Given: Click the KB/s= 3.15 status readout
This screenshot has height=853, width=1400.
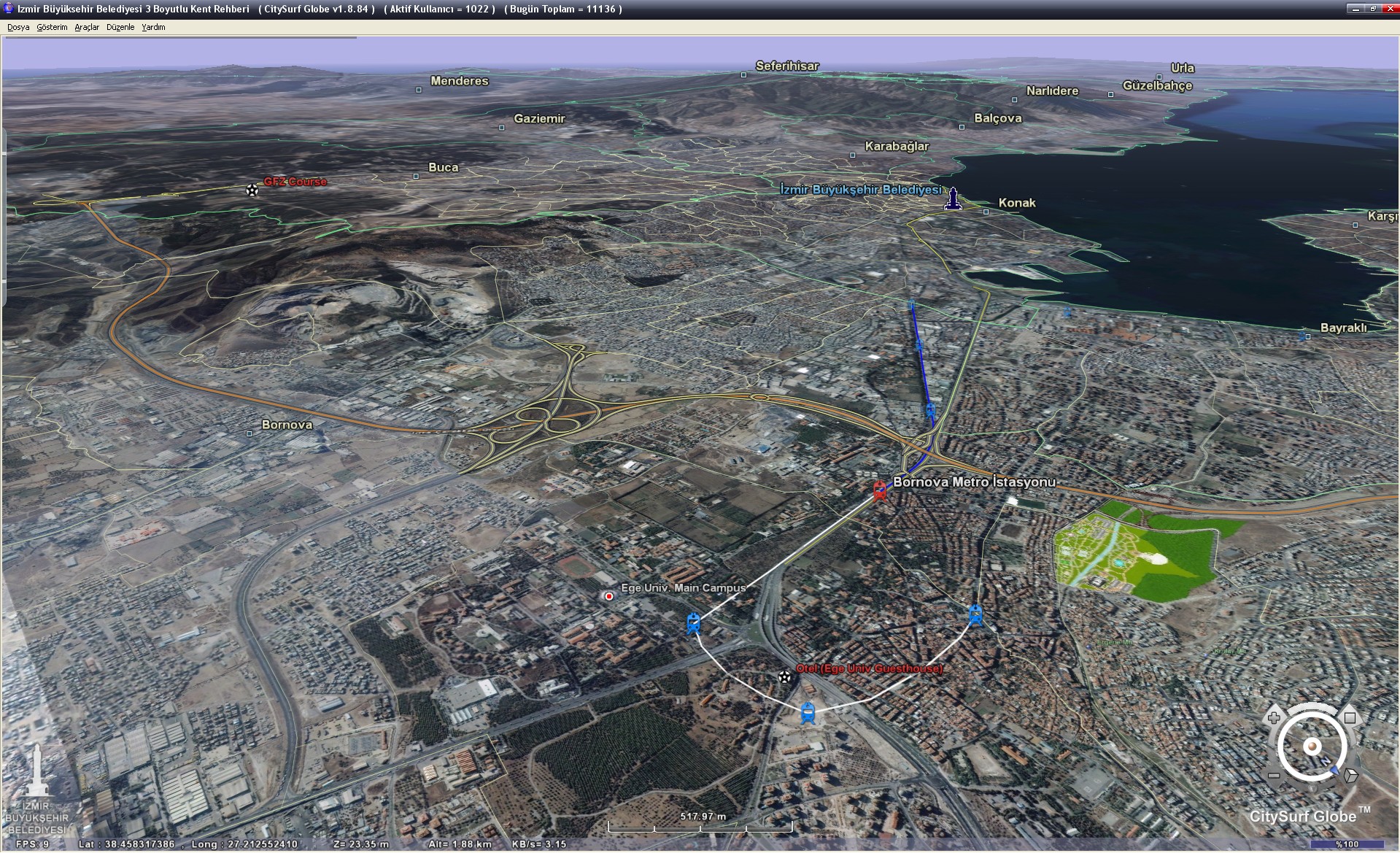Looking at the screenshot, I should coord(539,844).
